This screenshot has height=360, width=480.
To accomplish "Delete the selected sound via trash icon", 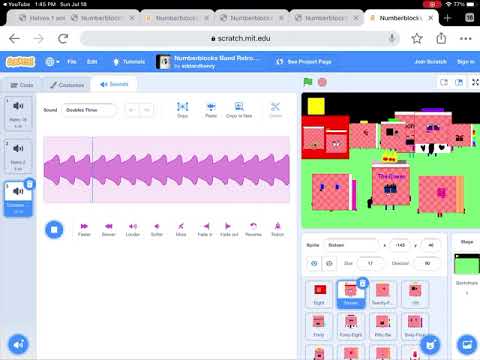I will coord(30,184).
